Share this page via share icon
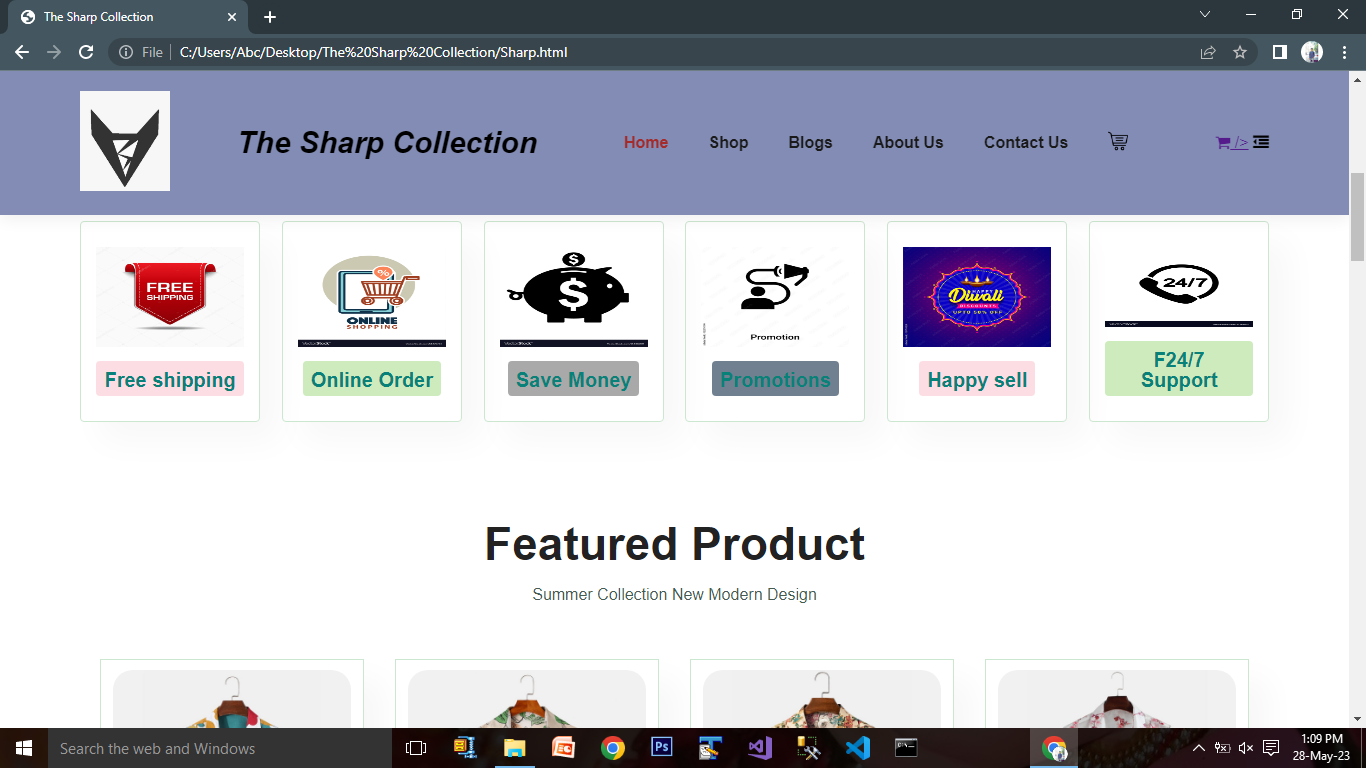Screen dimensions: 1366x768 point(1208,52)
